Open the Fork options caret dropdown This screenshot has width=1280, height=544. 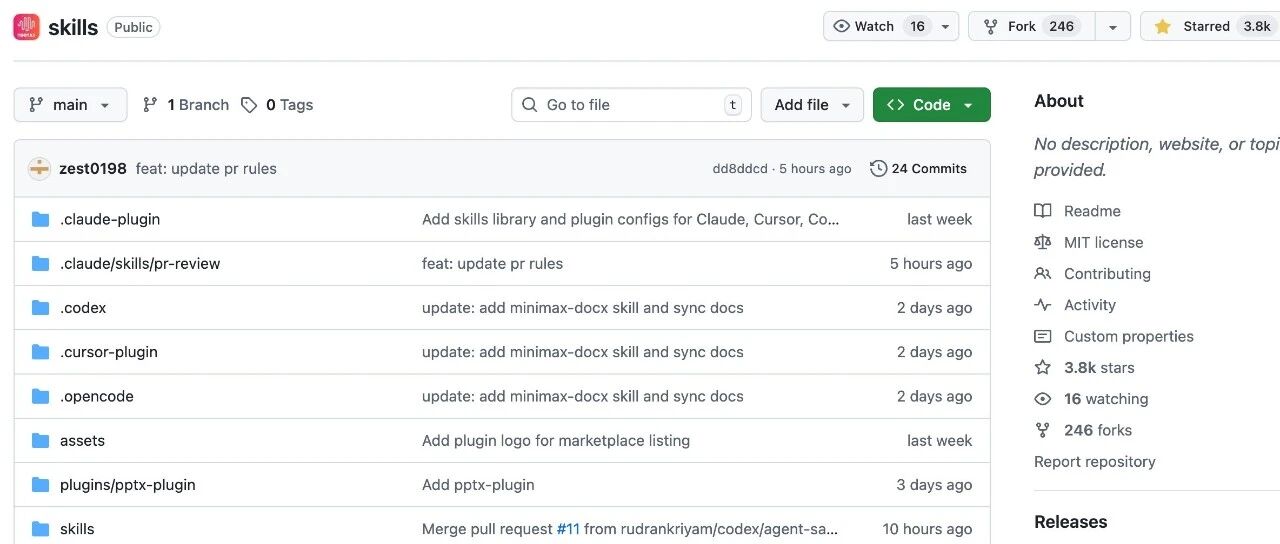click(1112, 27)
